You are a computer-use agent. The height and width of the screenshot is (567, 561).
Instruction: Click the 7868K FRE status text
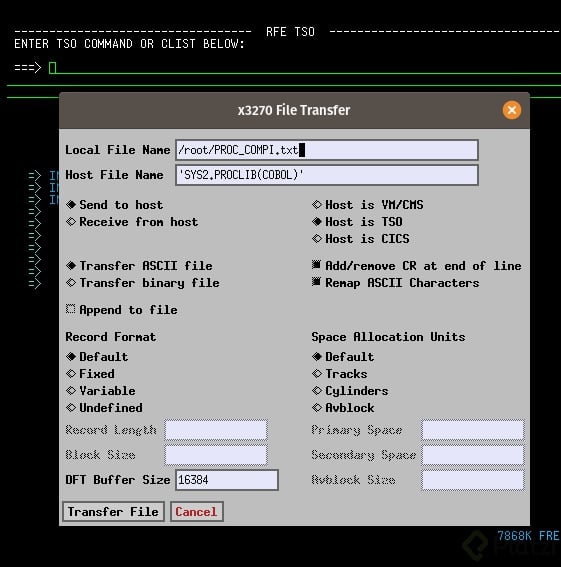pos(528,536)
